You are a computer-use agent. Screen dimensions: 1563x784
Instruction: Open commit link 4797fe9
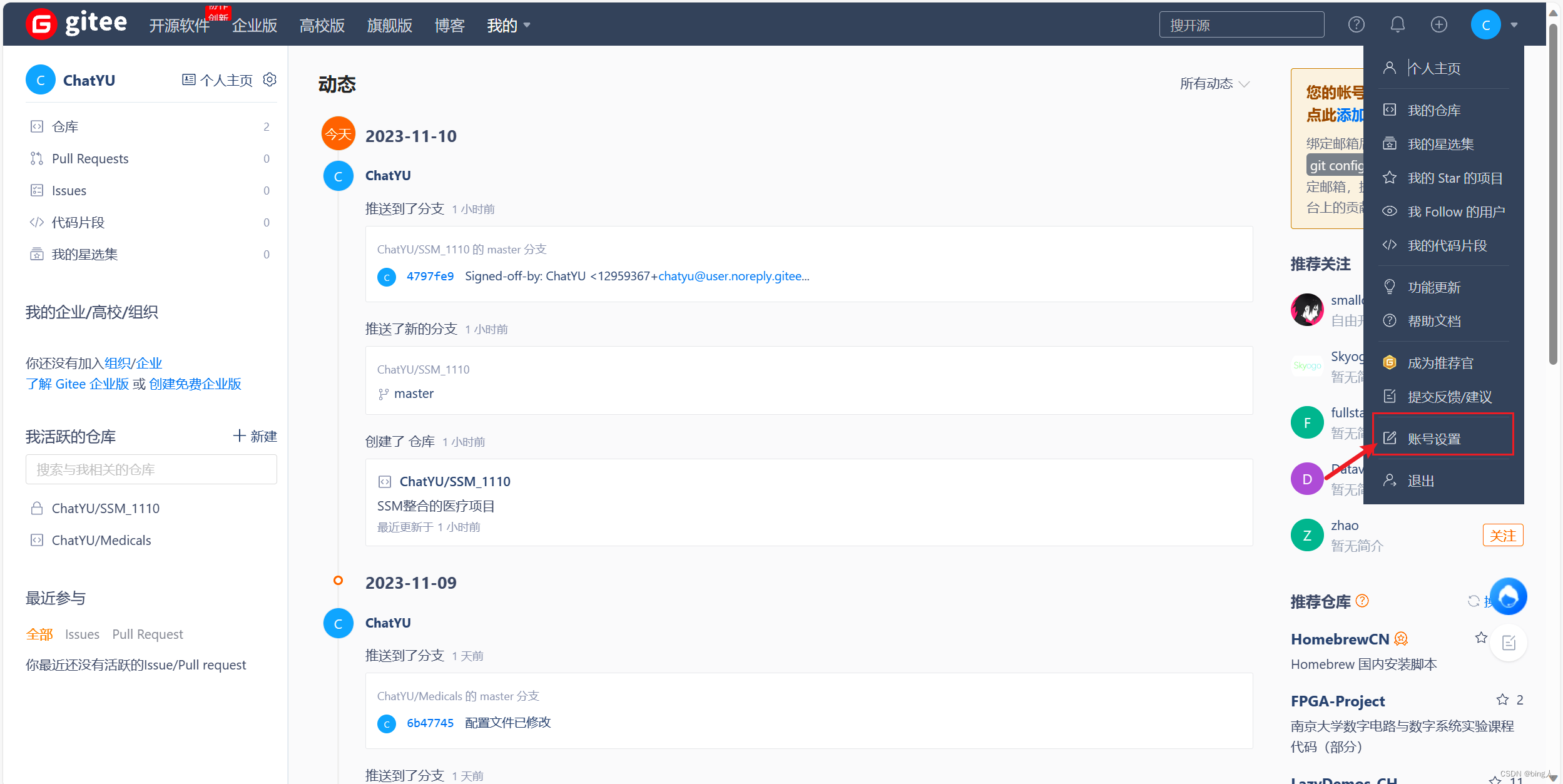430,276
